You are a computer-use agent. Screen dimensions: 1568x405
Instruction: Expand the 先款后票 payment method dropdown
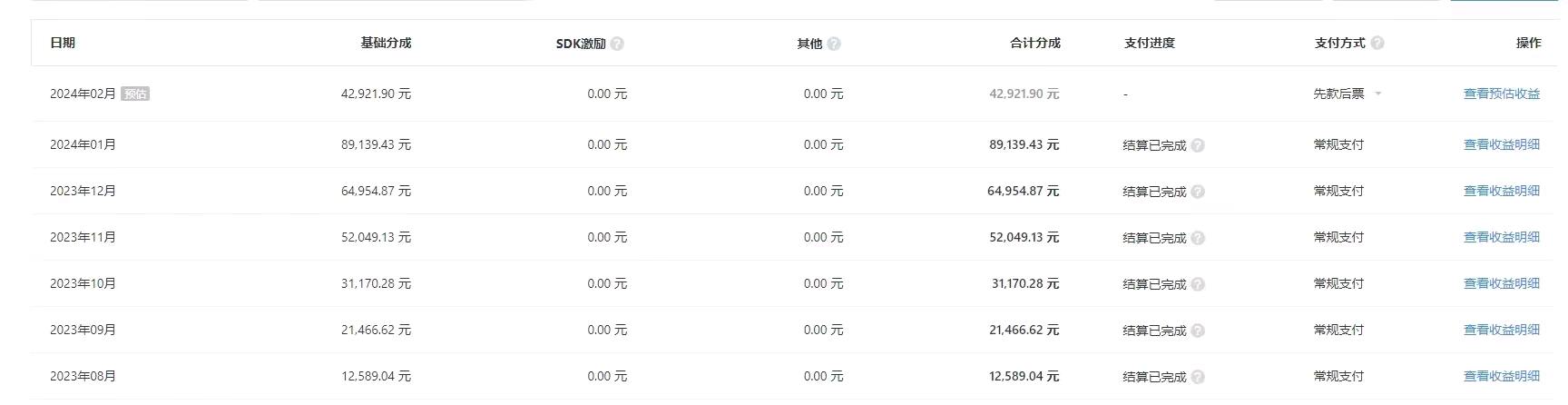pyautogui.click(x=1347, y=94)
